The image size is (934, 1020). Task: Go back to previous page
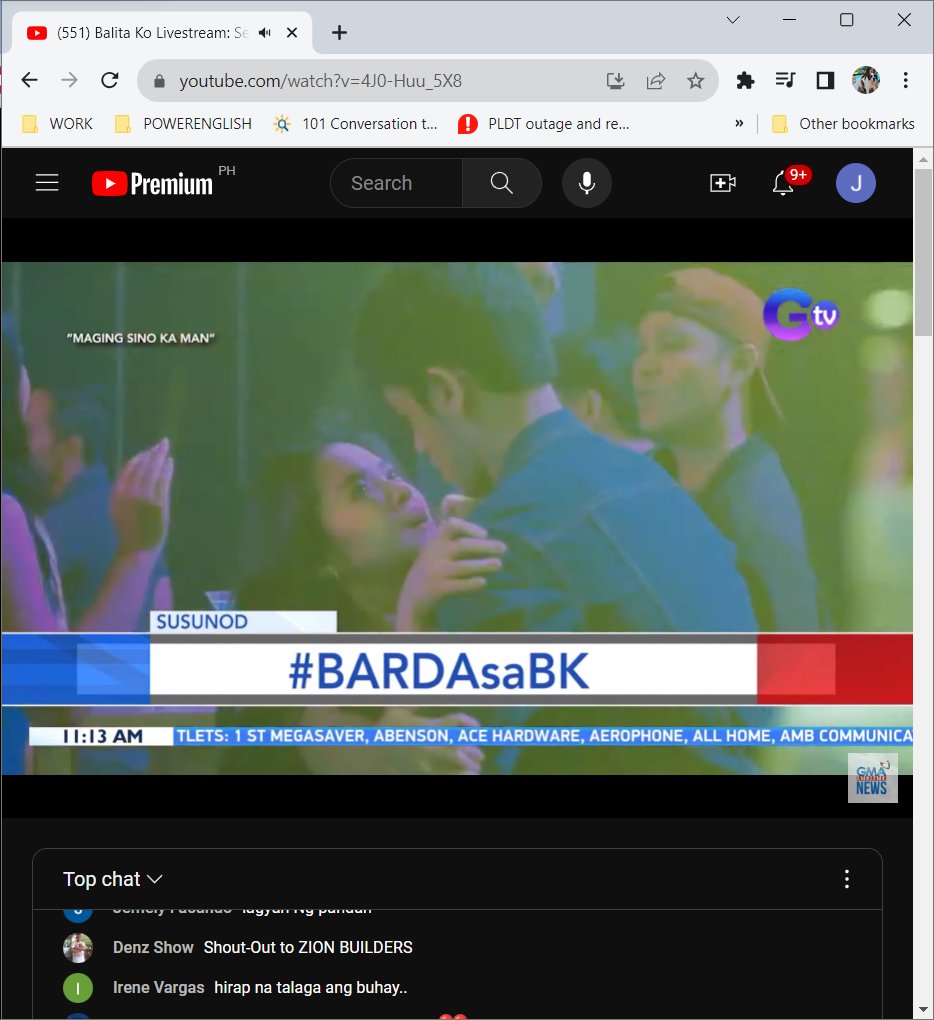pyautogui.click(x=30, y=80)
